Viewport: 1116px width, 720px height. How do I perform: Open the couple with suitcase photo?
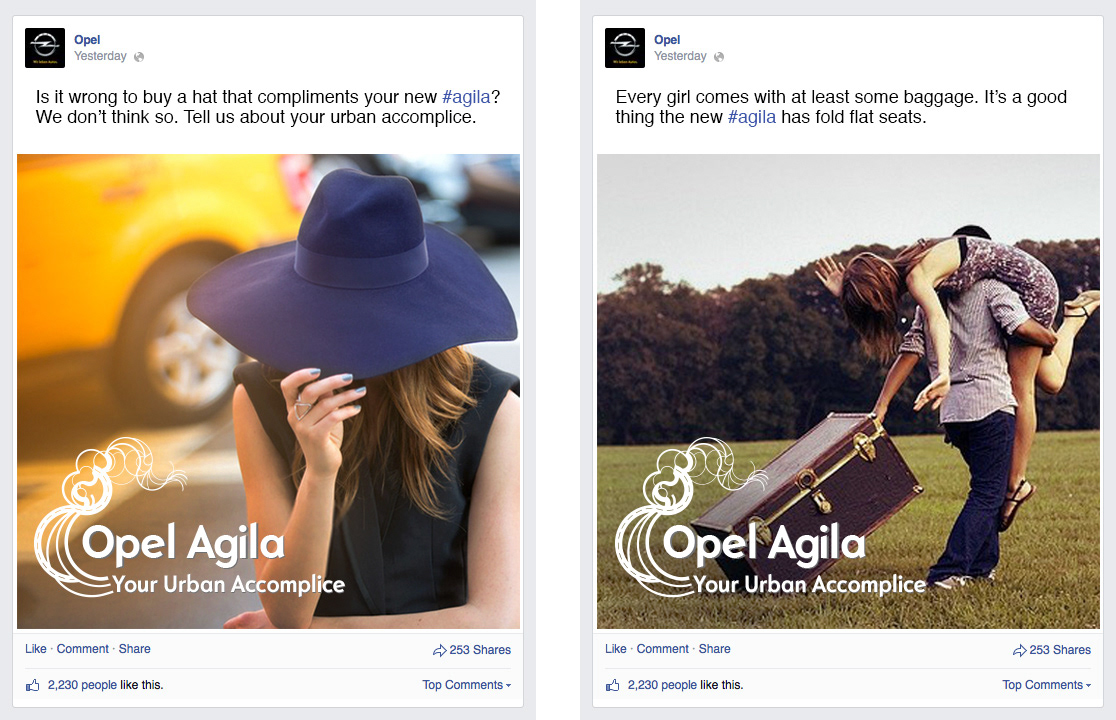click(848, 391)
